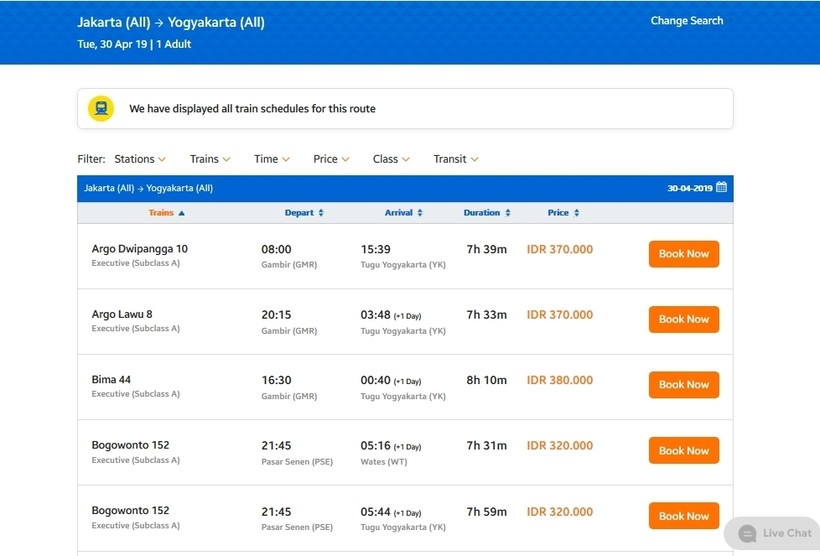
Task: Click the Live Chat bubble icon
Action: click(747, 534)
